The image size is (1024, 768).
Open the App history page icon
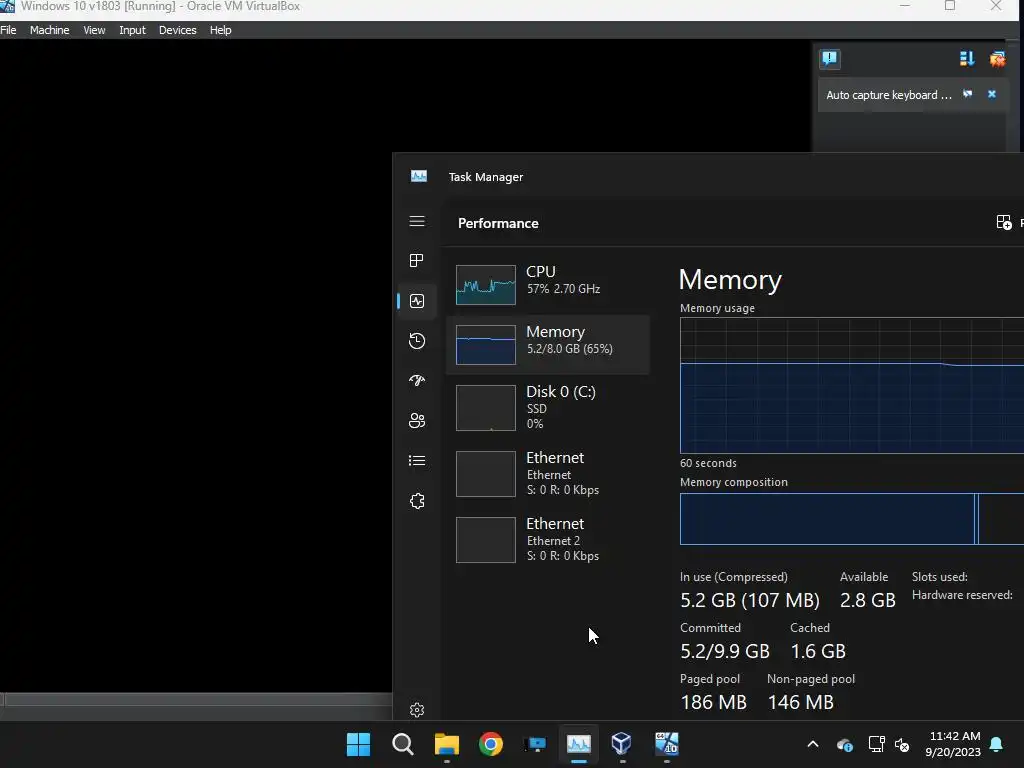click(x=417, y=341)
